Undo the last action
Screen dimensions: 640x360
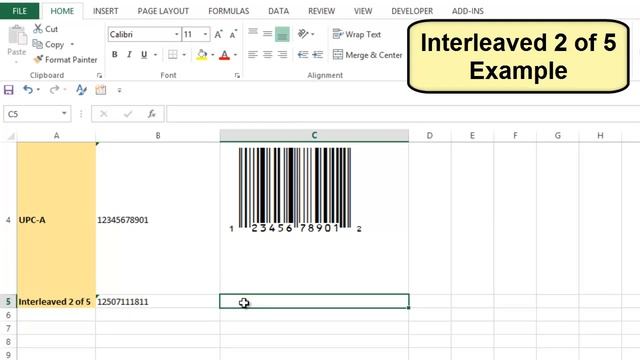27,89
